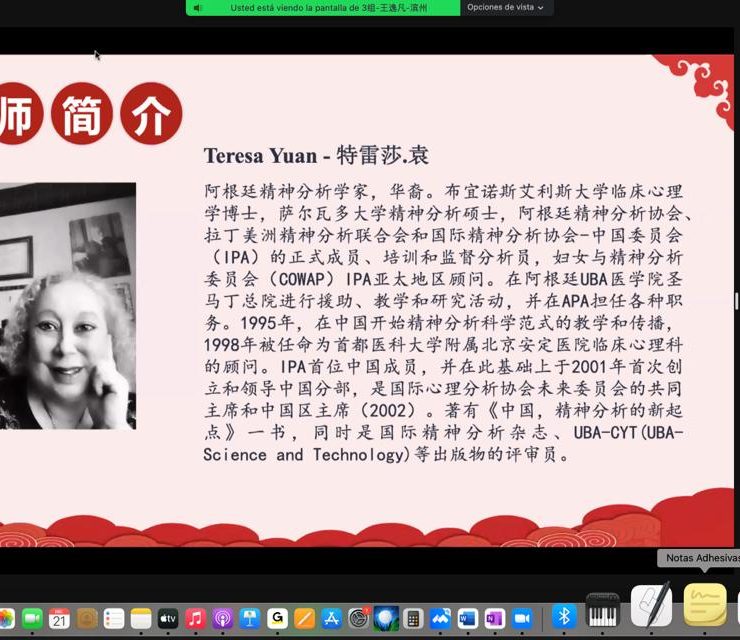Screen dimensions: 740x640
Task: Click the red circle with character 简
Action: coord(82,114)
